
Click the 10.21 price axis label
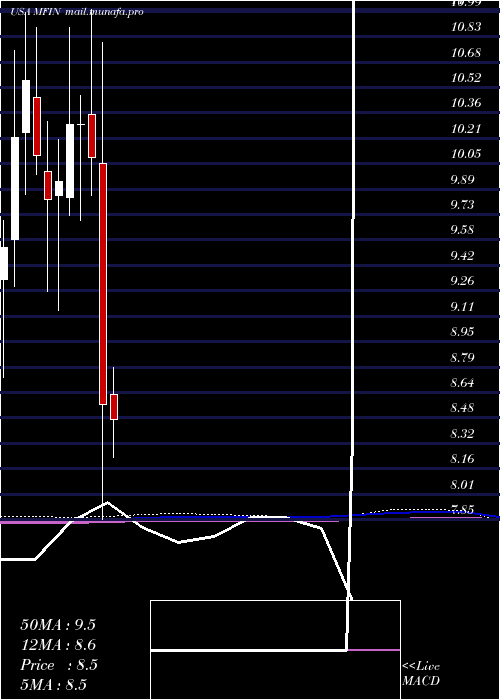(x=466, y=129)
